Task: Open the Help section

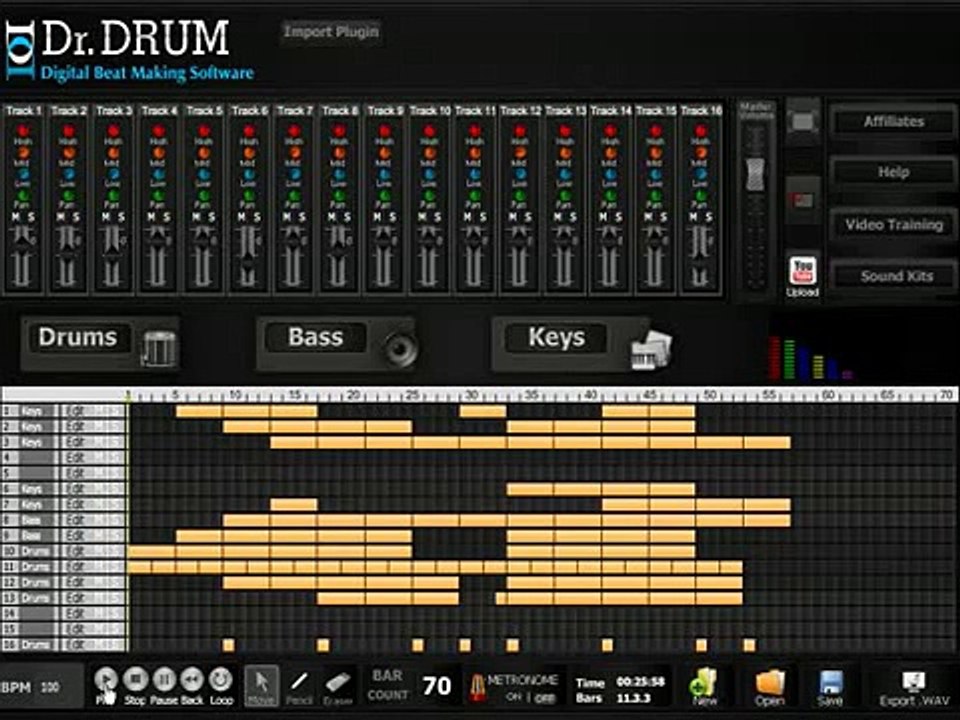Action: coord(893,172)
